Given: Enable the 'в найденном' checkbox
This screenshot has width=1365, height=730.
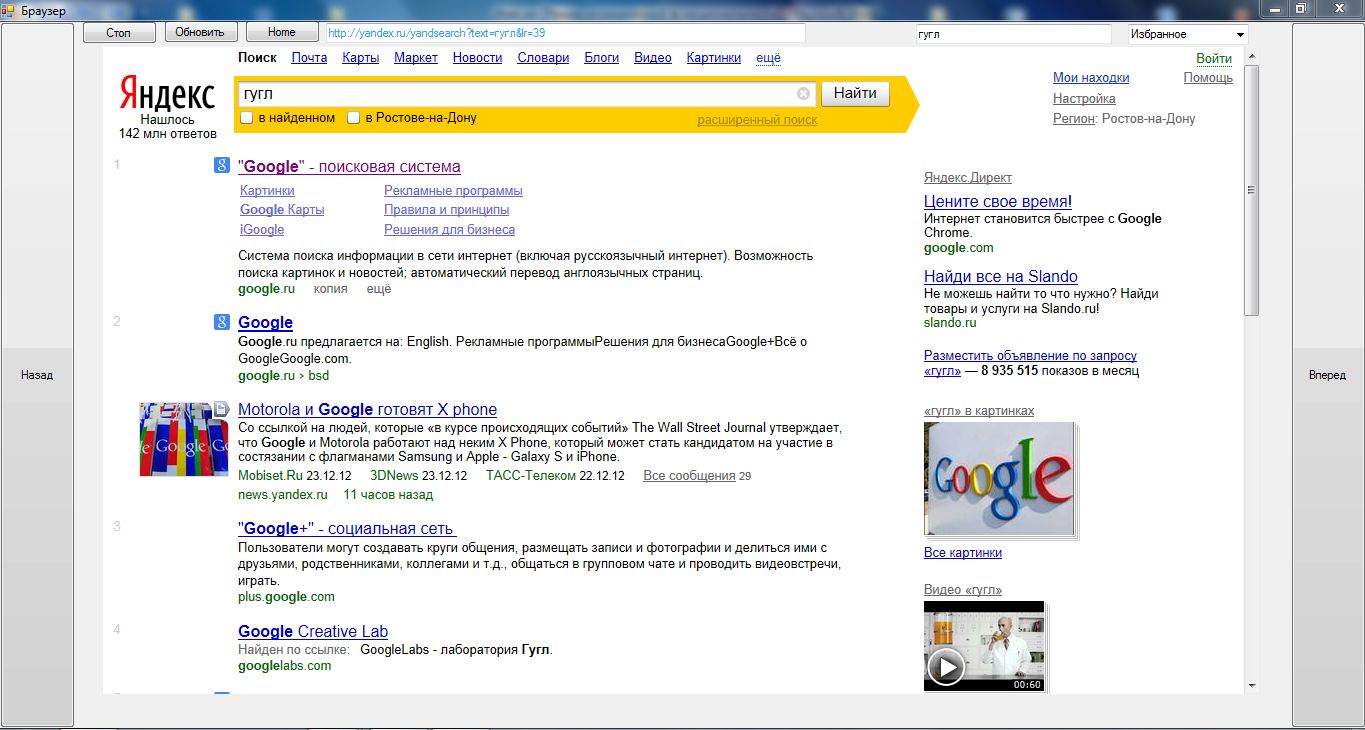Looking at the screenshot, I should click(x=246, y=118).
